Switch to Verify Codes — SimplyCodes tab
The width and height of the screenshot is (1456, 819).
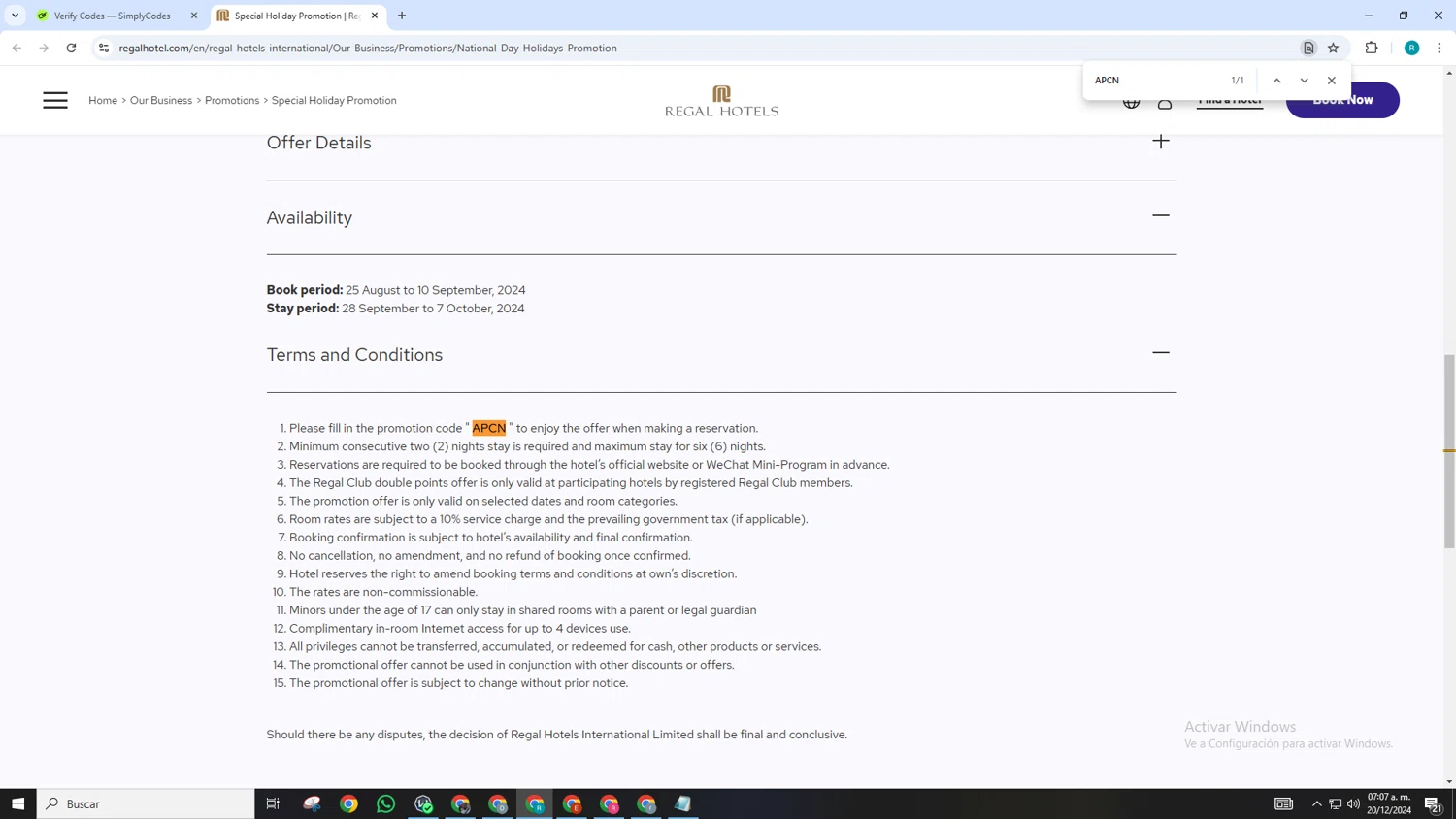tap(116, 16)
